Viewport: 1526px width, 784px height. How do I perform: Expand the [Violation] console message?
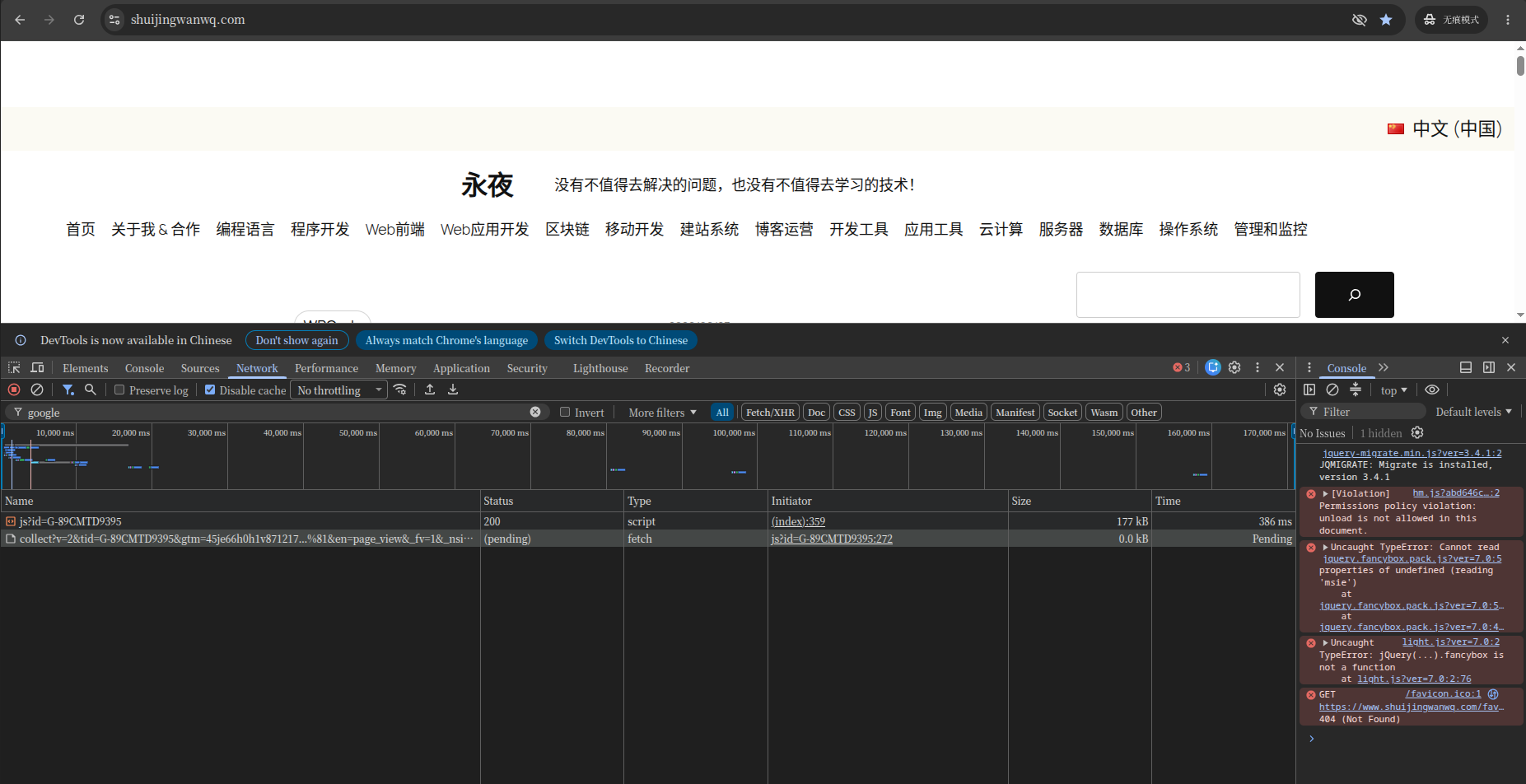(x=1325, y=494)
